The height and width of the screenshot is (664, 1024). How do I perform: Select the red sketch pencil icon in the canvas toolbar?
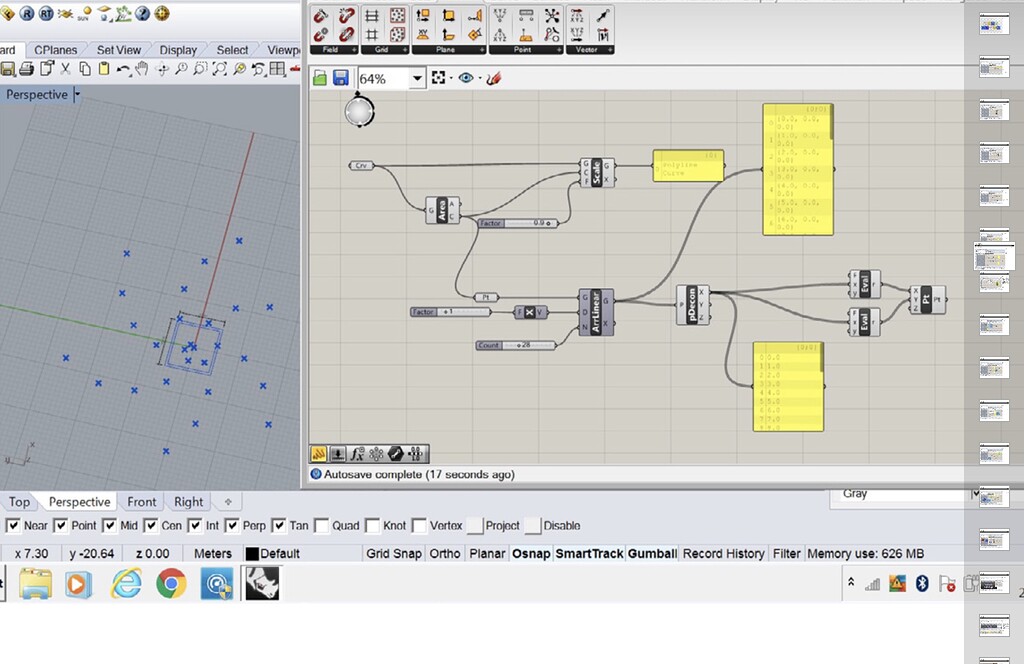click(494, 78)
